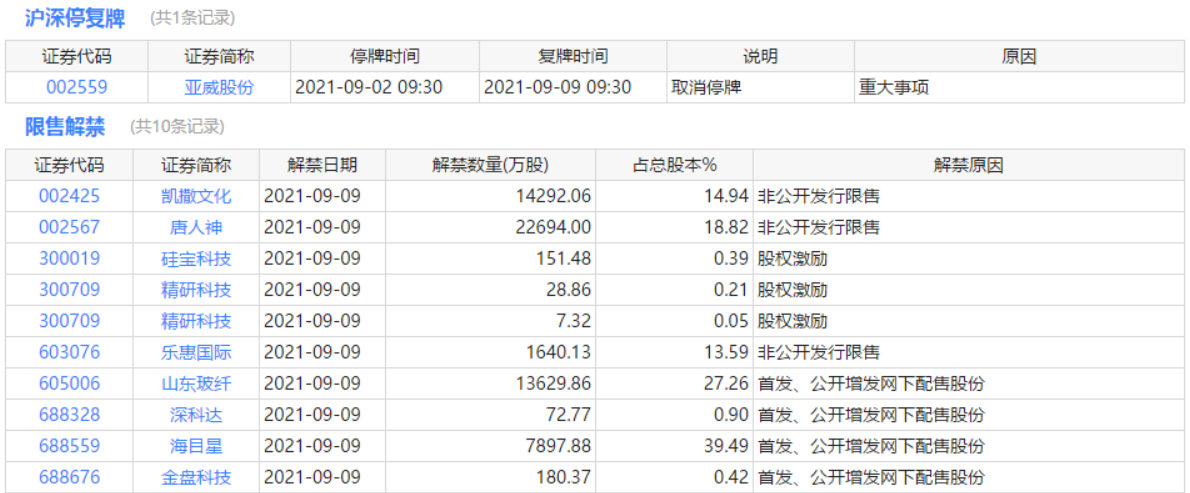
Task: Open stock code 603076
Action: click(x=69, y=352)
